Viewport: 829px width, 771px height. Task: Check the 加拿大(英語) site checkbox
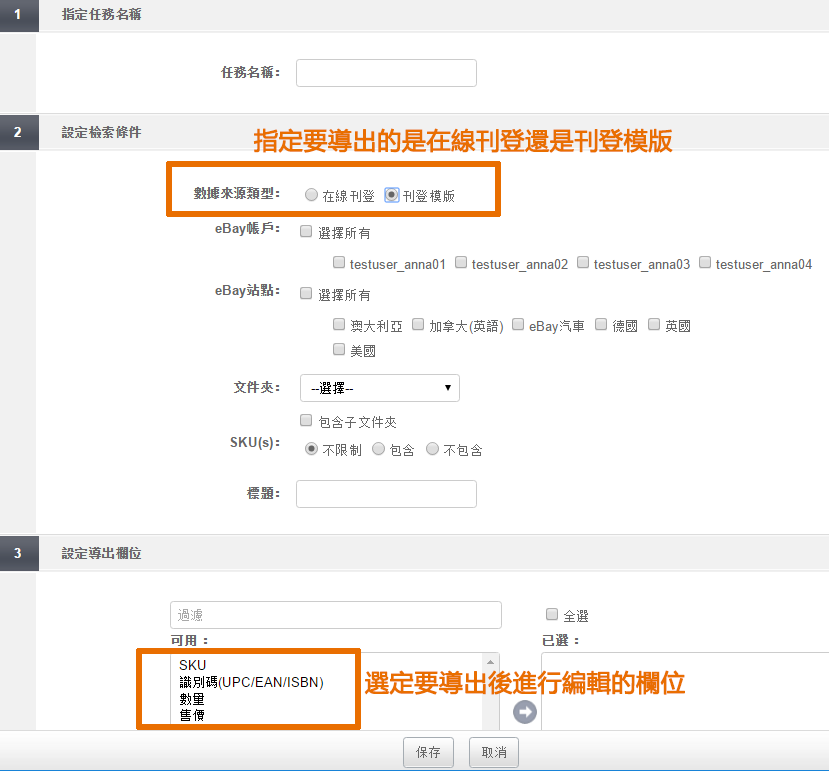pyautogui.click(x=418, y=324)
